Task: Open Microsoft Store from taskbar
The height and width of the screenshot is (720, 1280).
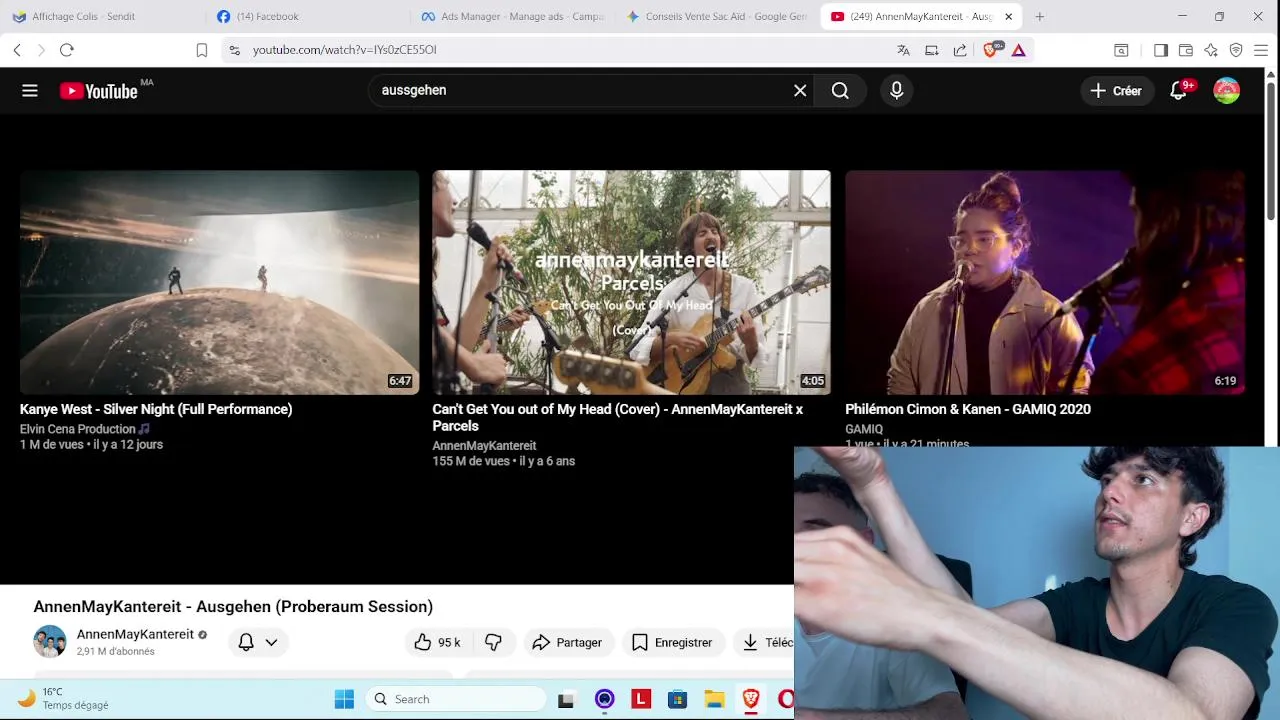Action: tap(677, 699)
